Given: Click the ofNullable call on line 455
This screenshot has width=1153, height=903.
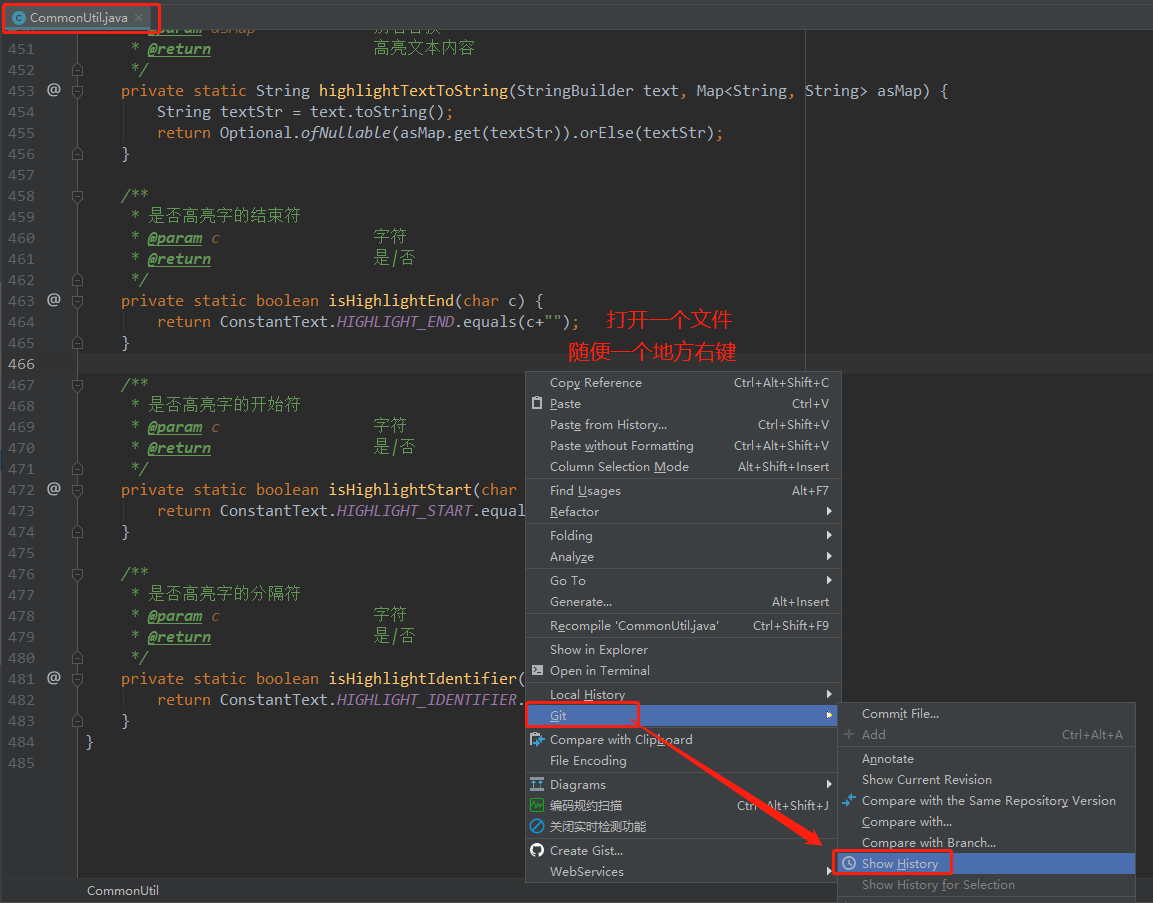Looking at the screenshot, I should 346,132.
